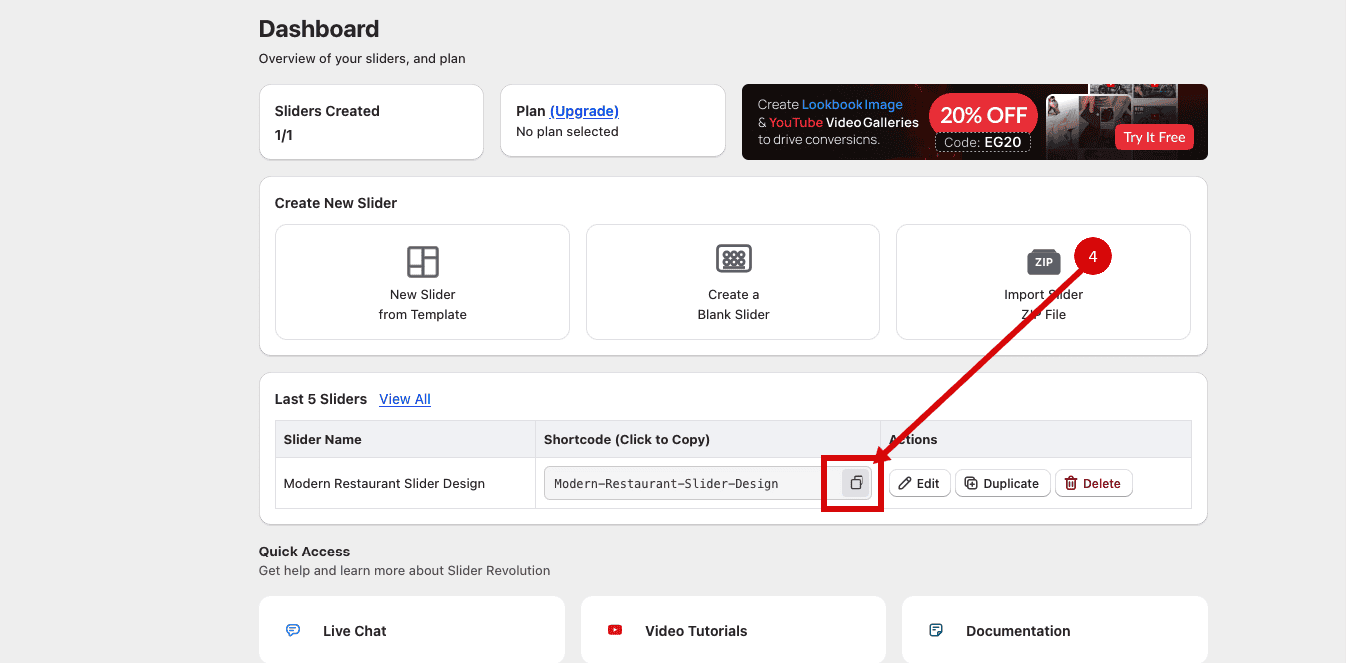Image resolution: width=1346 pixels, height=663 pixels.
Task: Follow the View All sliders link
Action: (x=405, y=399)
